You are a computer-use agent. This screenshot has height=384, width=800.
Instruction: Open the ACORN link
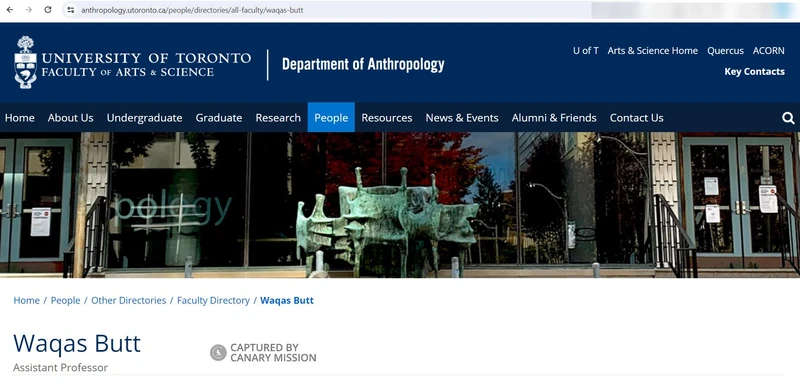[x=768, y=50]
